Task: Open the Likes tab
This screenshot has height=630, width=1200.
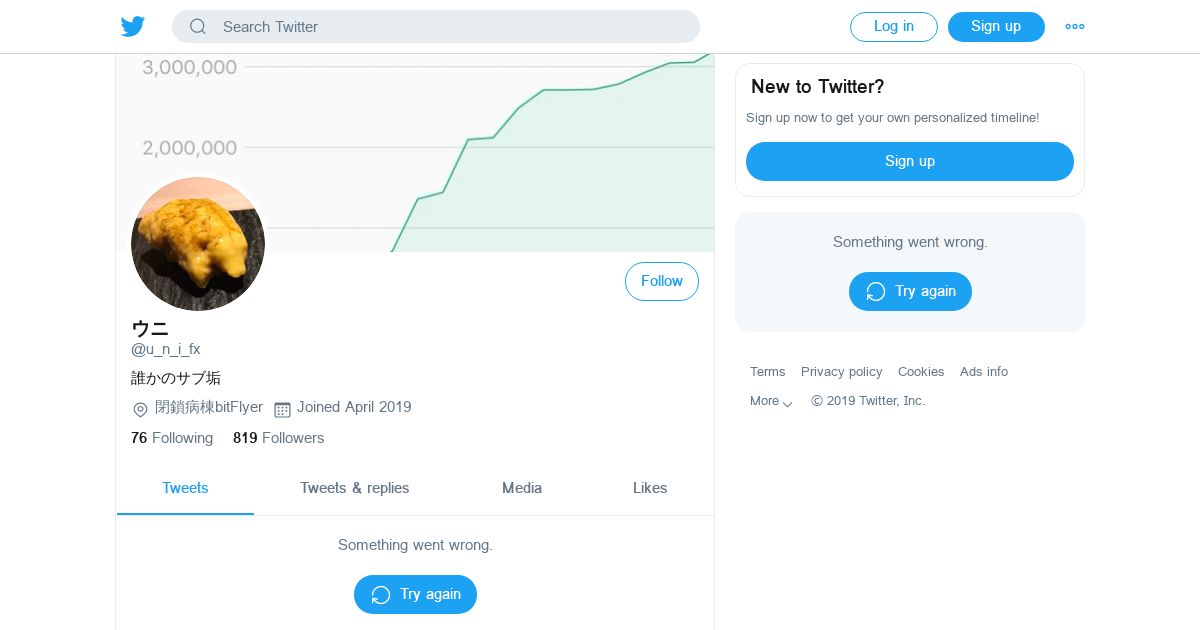Action: point(650,488)
